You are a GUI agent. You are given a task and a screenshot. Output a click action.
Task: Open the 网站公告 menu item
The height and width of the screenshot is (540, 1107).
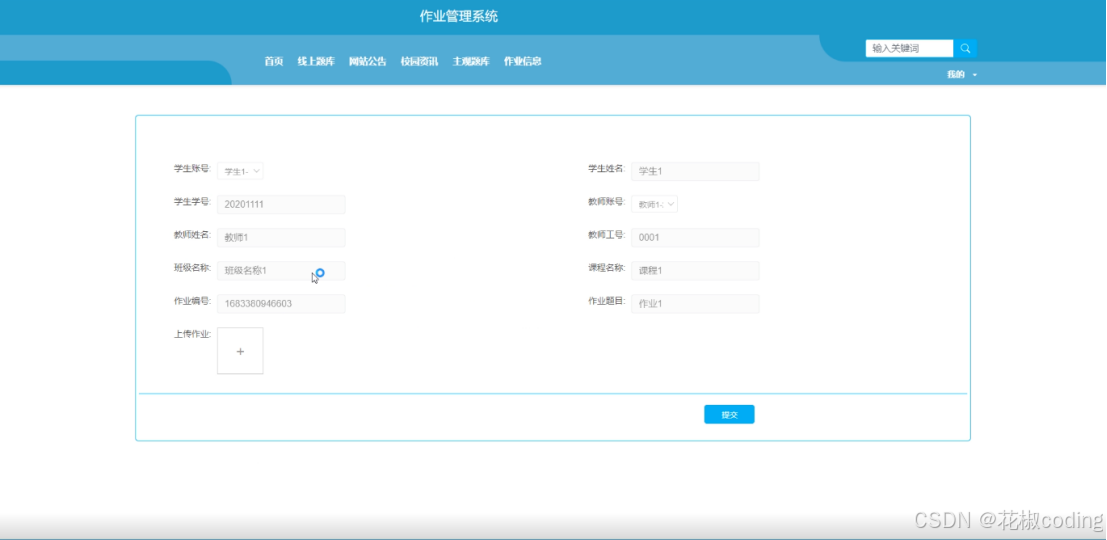coord(368,61)
